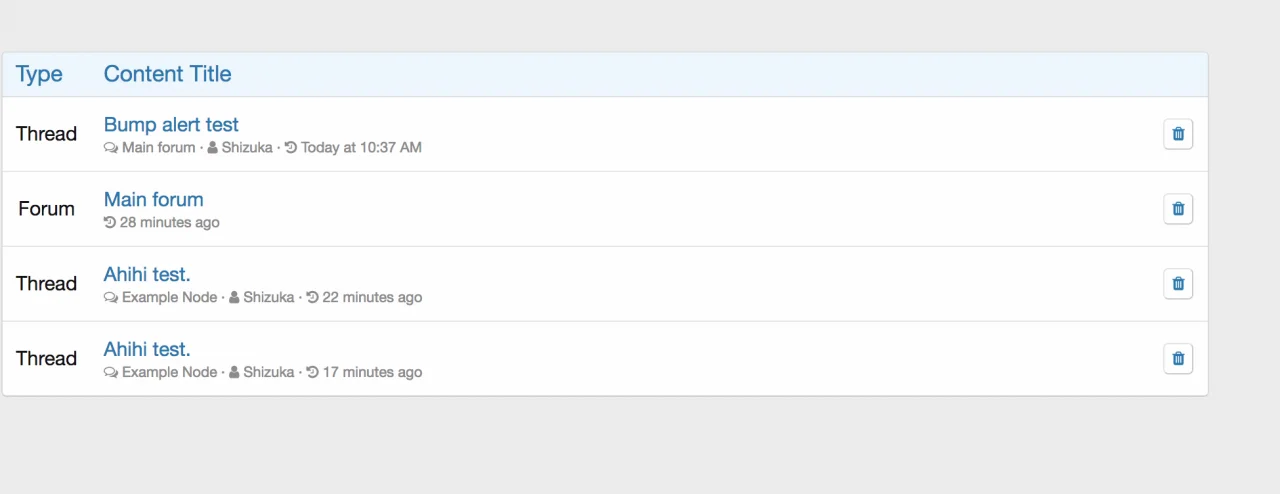Click the history icon beside "22 minutes ago"
The image size is (1280, 494).
coord(312,297)
